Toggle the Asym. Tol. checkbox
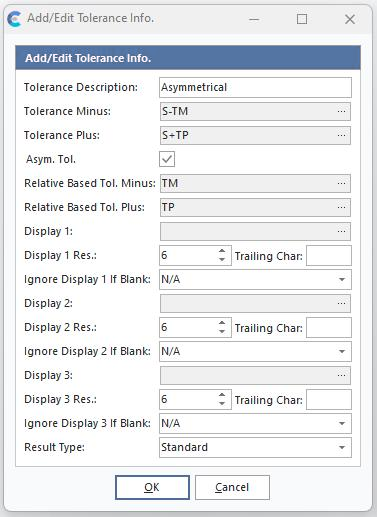This screenshot has width=377, height=517. pyautogui.click(x=167, y=159)
